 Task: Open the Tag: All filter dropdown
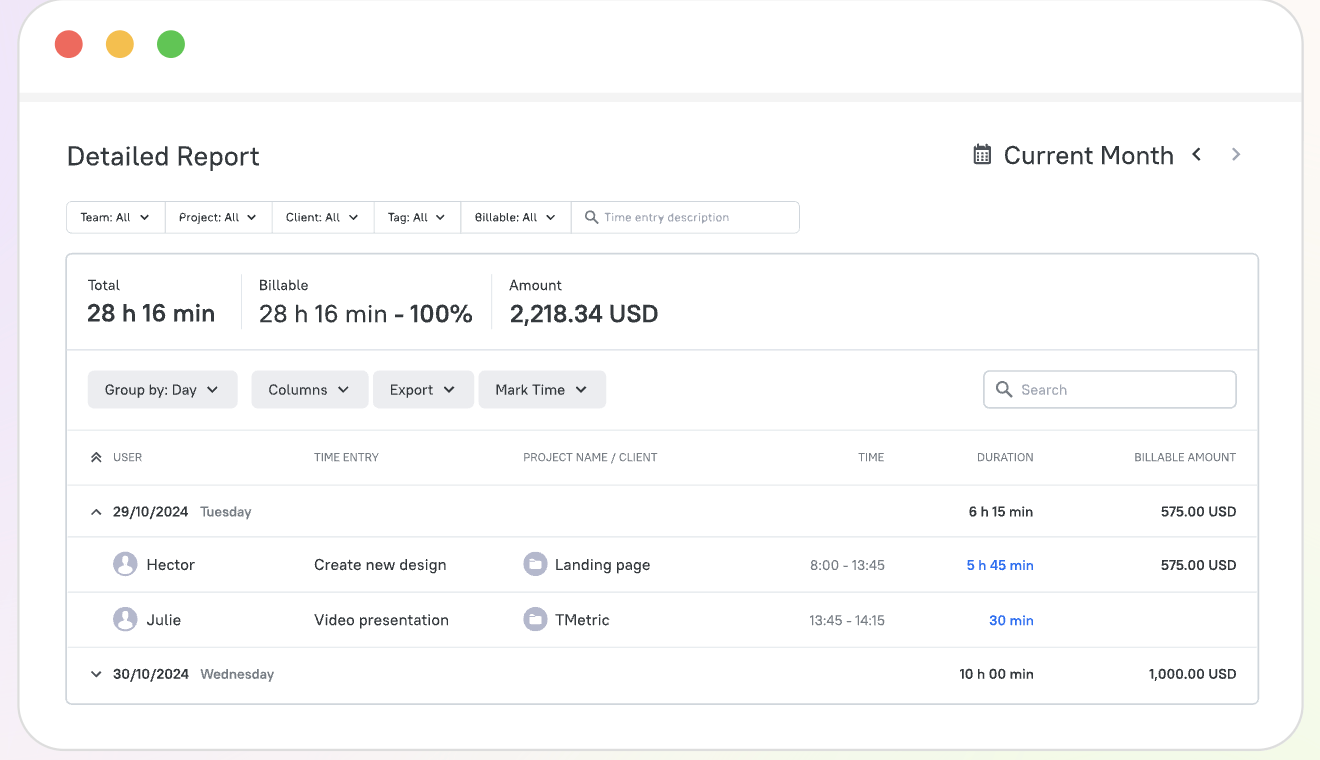point(417,217)
